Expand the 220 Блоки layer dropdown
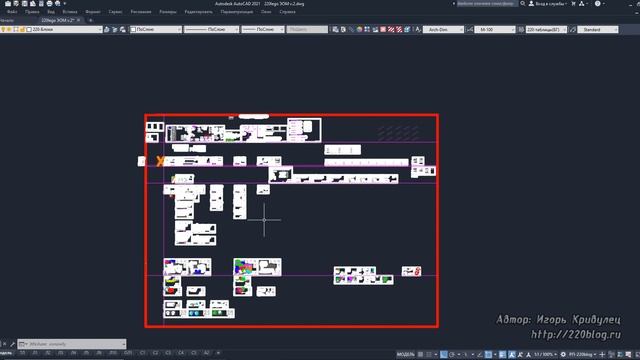Image resolution: width=640 pixels, height=360 pixels. (x=100, y=29)
